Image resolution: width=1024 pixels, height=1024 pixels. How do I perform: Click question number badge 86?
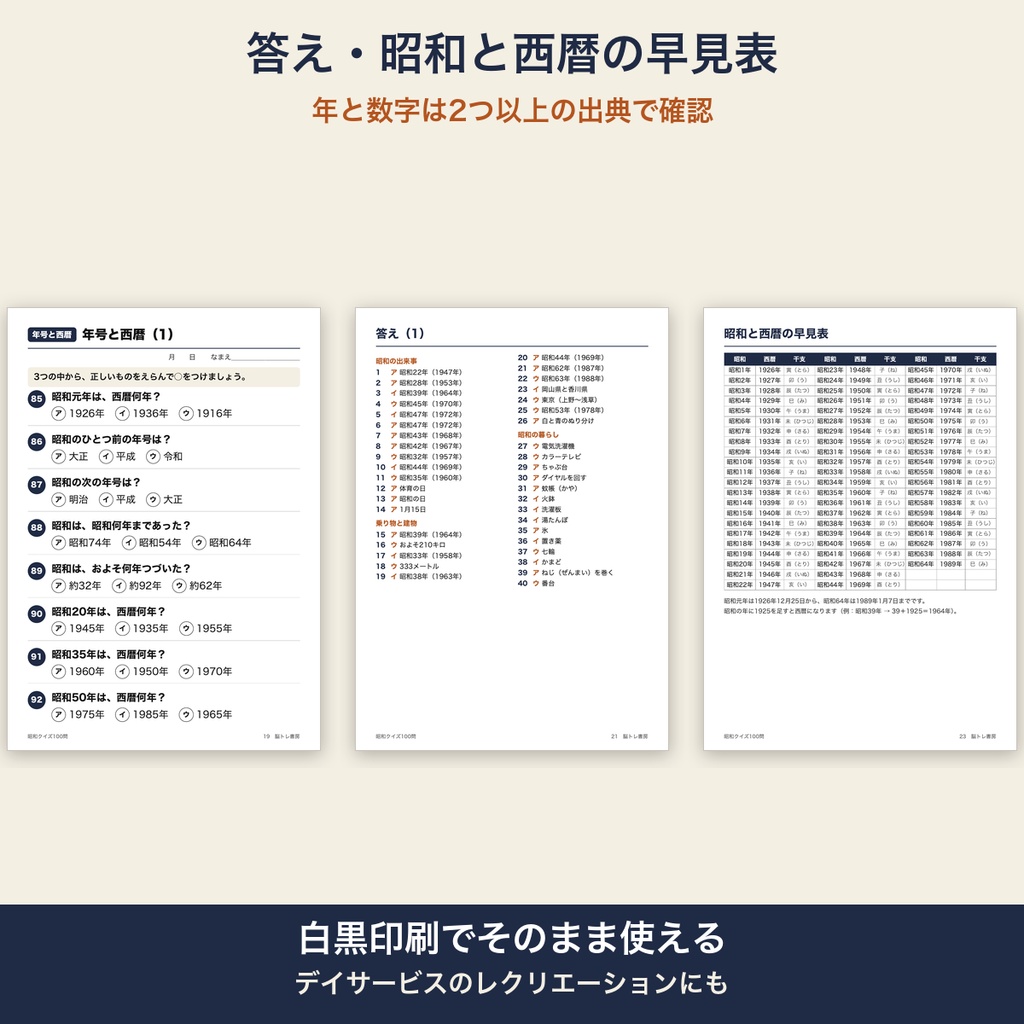tap(37, 441)
